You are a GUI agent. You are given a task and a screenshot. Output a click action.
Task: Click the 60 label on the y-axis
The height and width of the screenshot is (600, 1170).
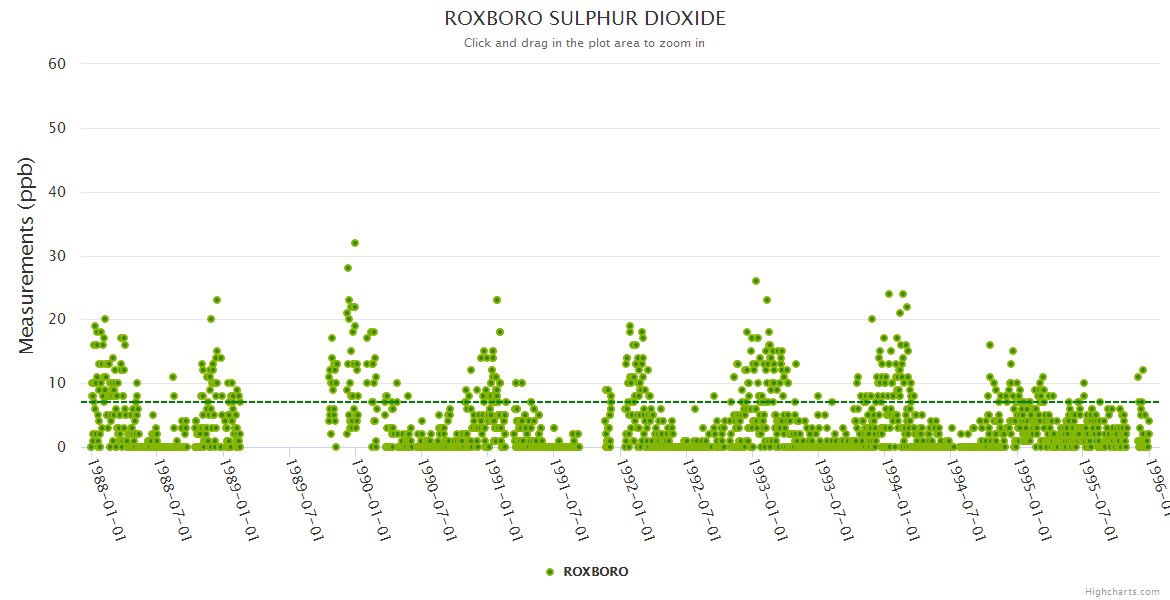(57, 64)
